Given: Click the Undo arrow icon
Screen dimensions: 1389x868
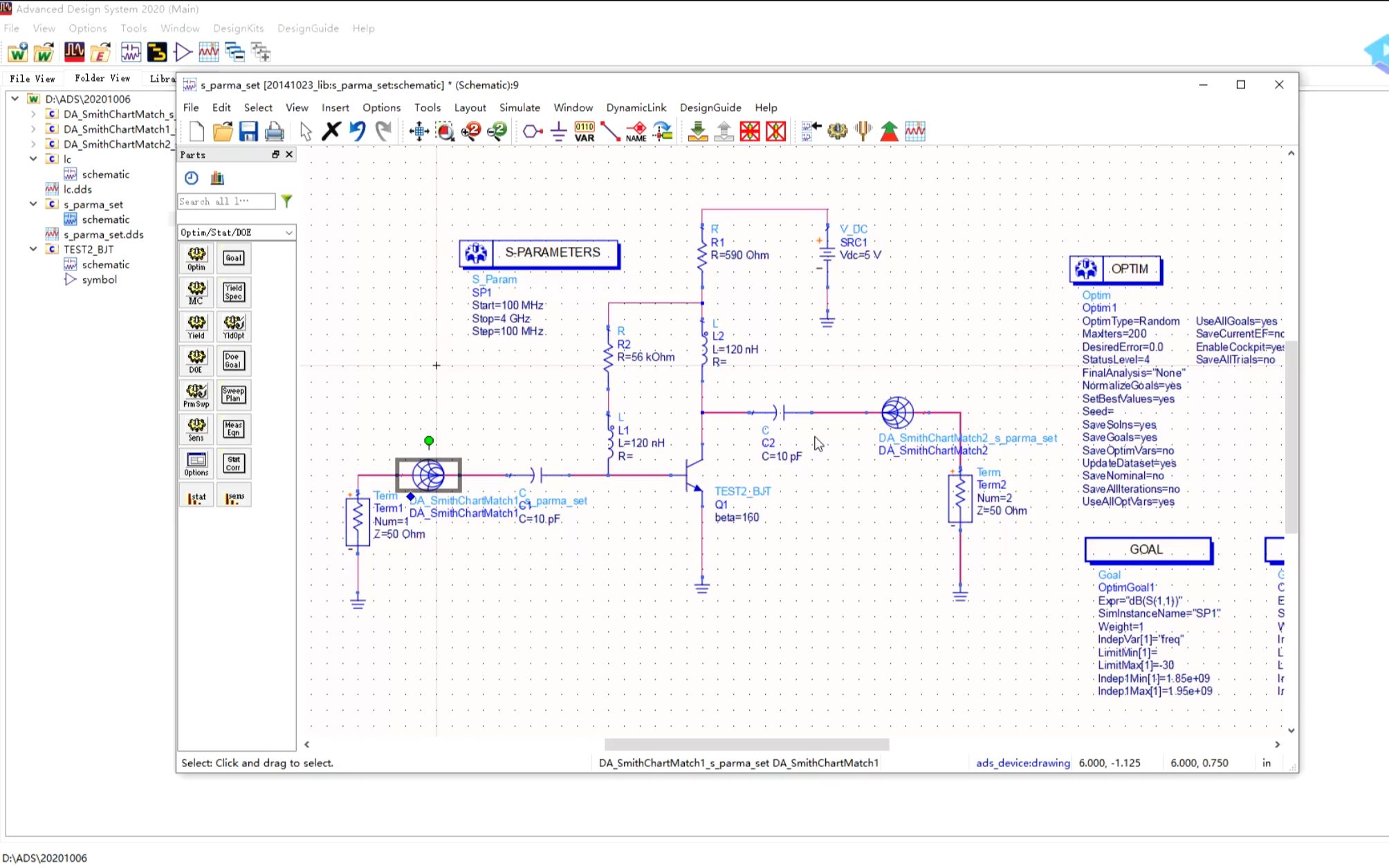Looking at the screenshot, I should [x=357, y=131].
